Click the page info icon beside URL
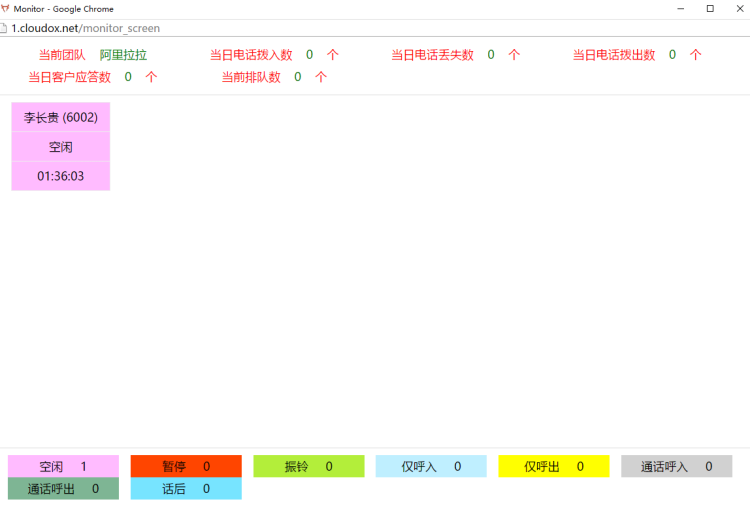Image resolution: width=750 pixels, height=510 pixels. click(5, 28)
